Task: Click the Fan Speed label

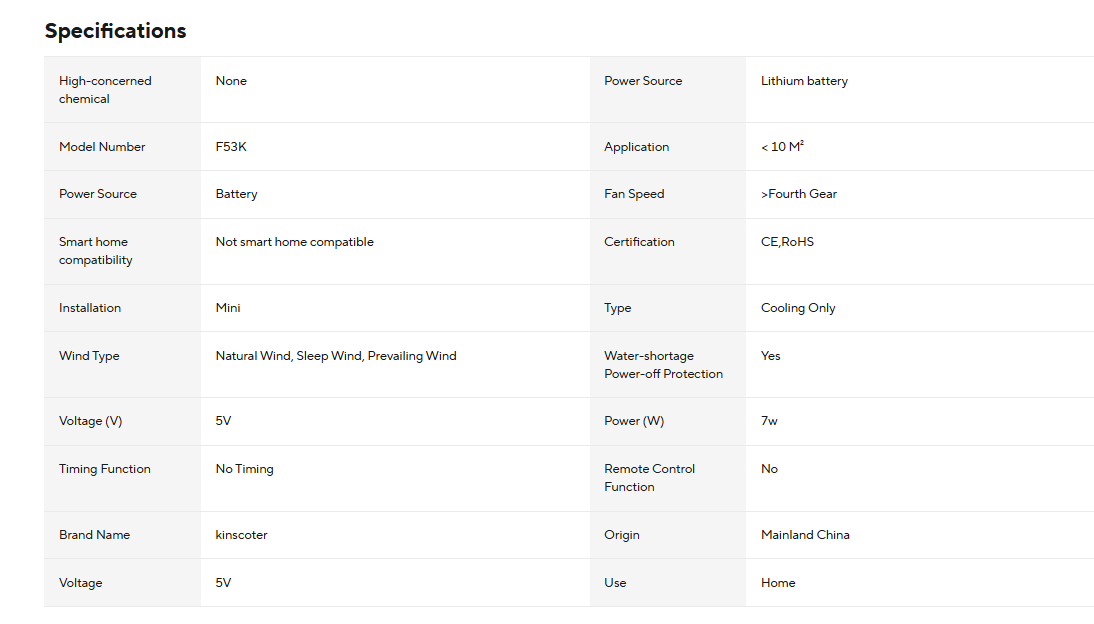Action: [634, 194]
